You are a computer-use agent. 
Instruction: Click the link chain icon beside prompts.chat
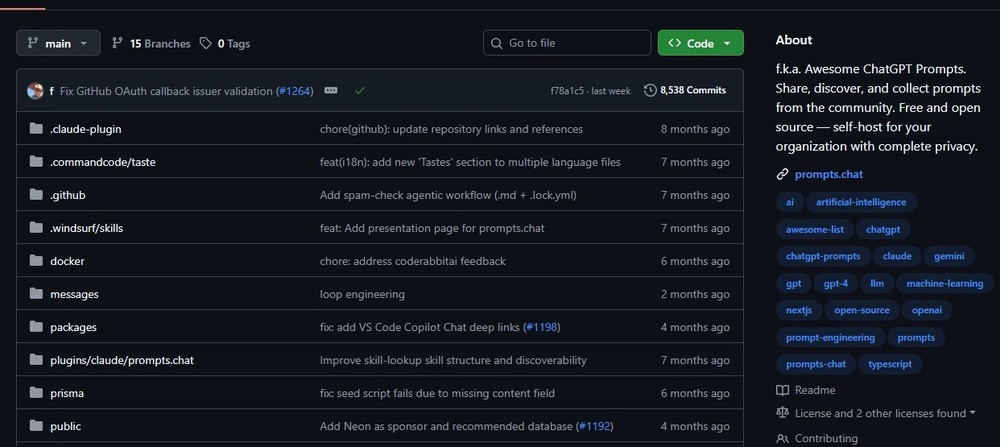pyautogui.click(x=782, y=175)
